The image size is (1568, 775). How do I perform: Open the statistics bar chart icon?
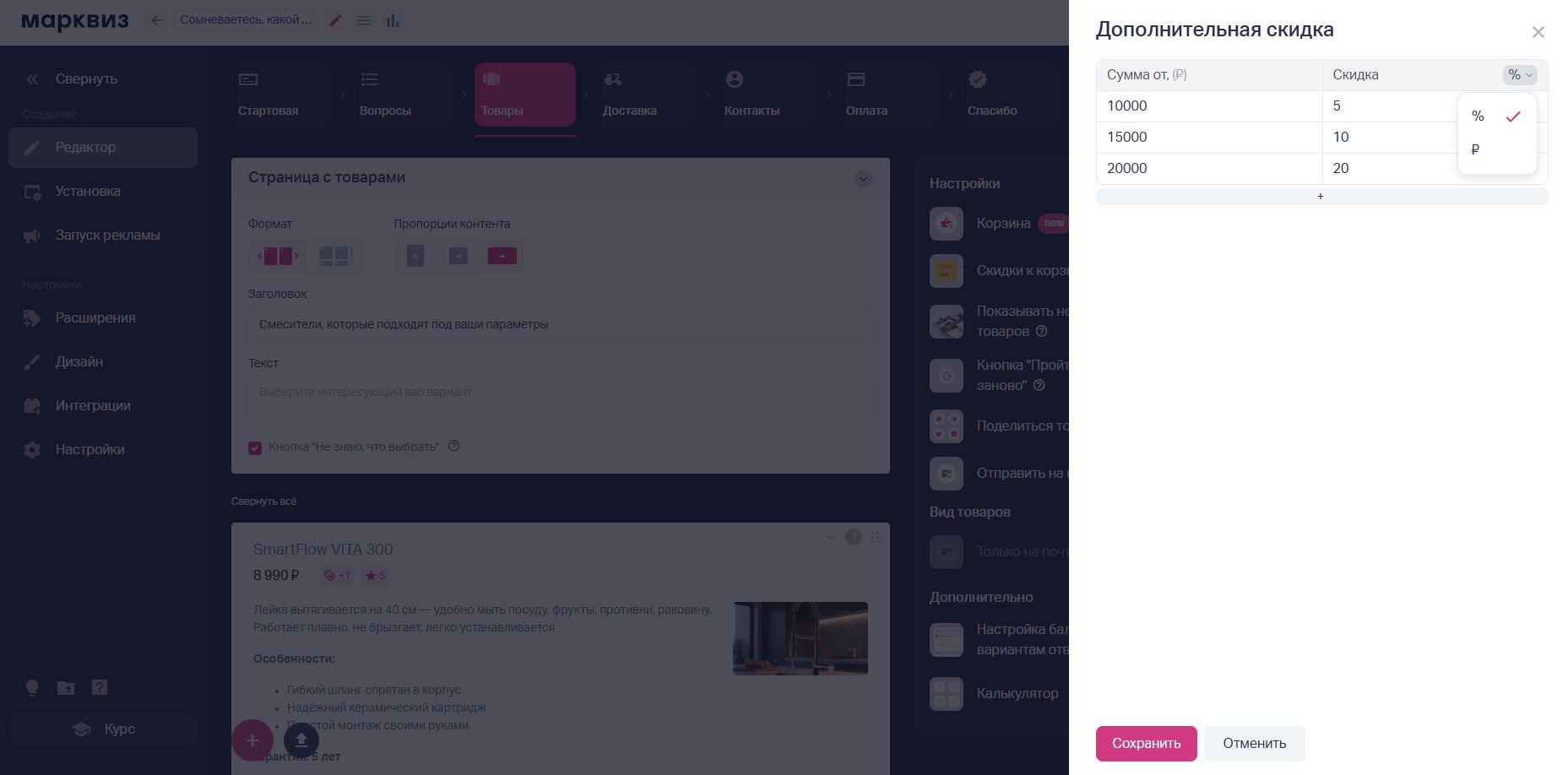click(x=393, y=20)
